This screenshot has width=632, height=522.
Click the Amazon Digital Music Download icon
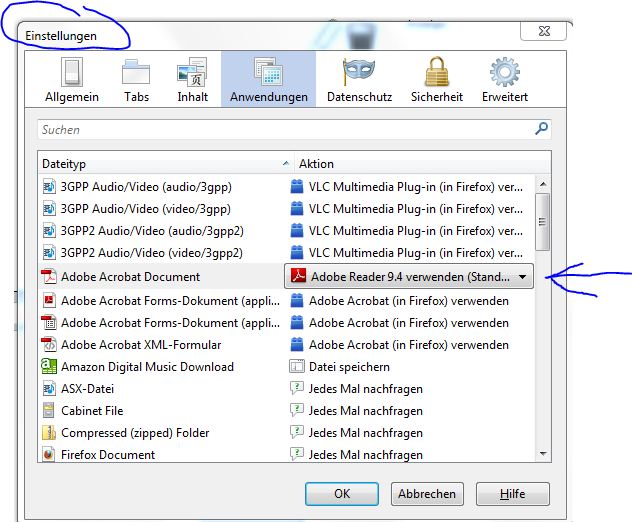tap(49, 366)
